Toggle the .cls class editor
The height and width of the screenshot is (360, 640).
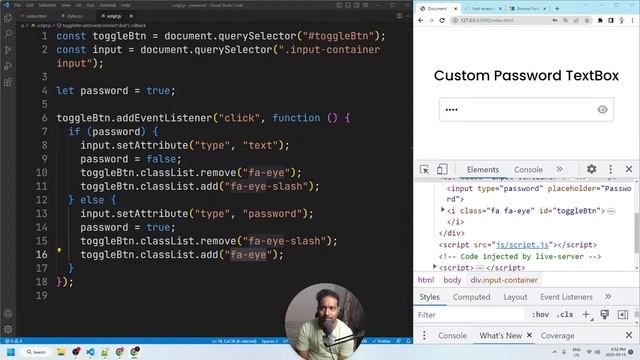pyautogui.click(x=565, y=315)
